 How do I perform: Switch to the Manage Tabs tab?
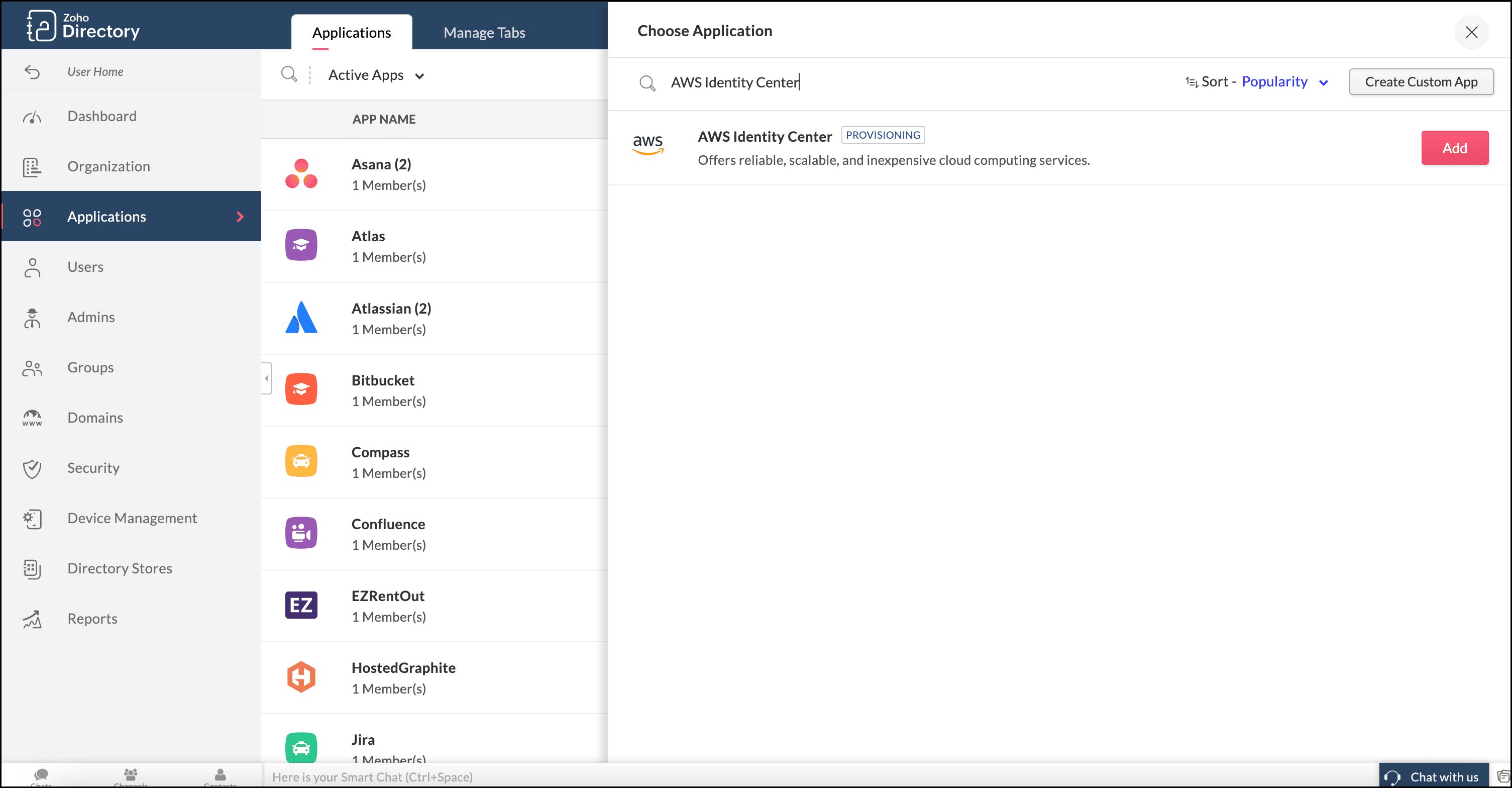pyautogui.click(x=484, y=32)
